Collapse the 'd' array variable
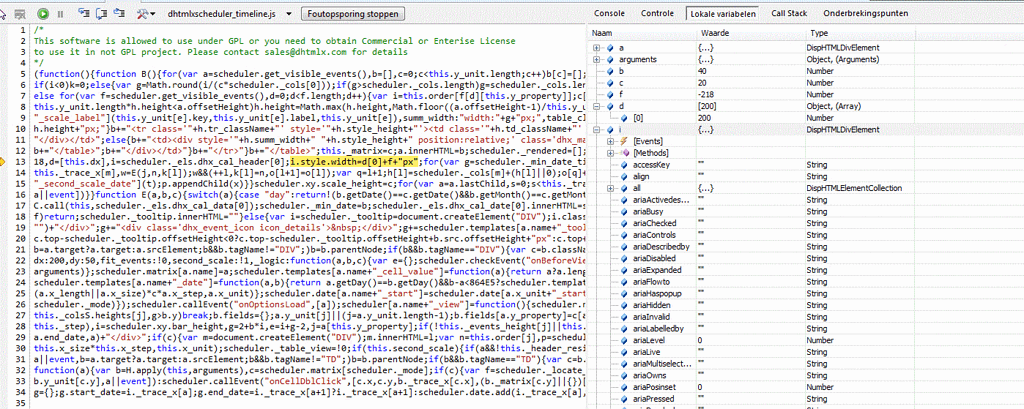The image size is (1024, 409). (x=597, y=106)
